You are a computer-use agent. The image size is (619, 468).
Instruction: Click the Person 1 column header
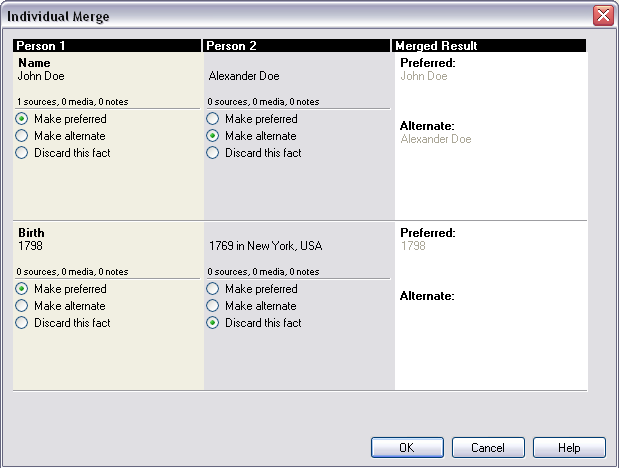[x=108, y=46]
